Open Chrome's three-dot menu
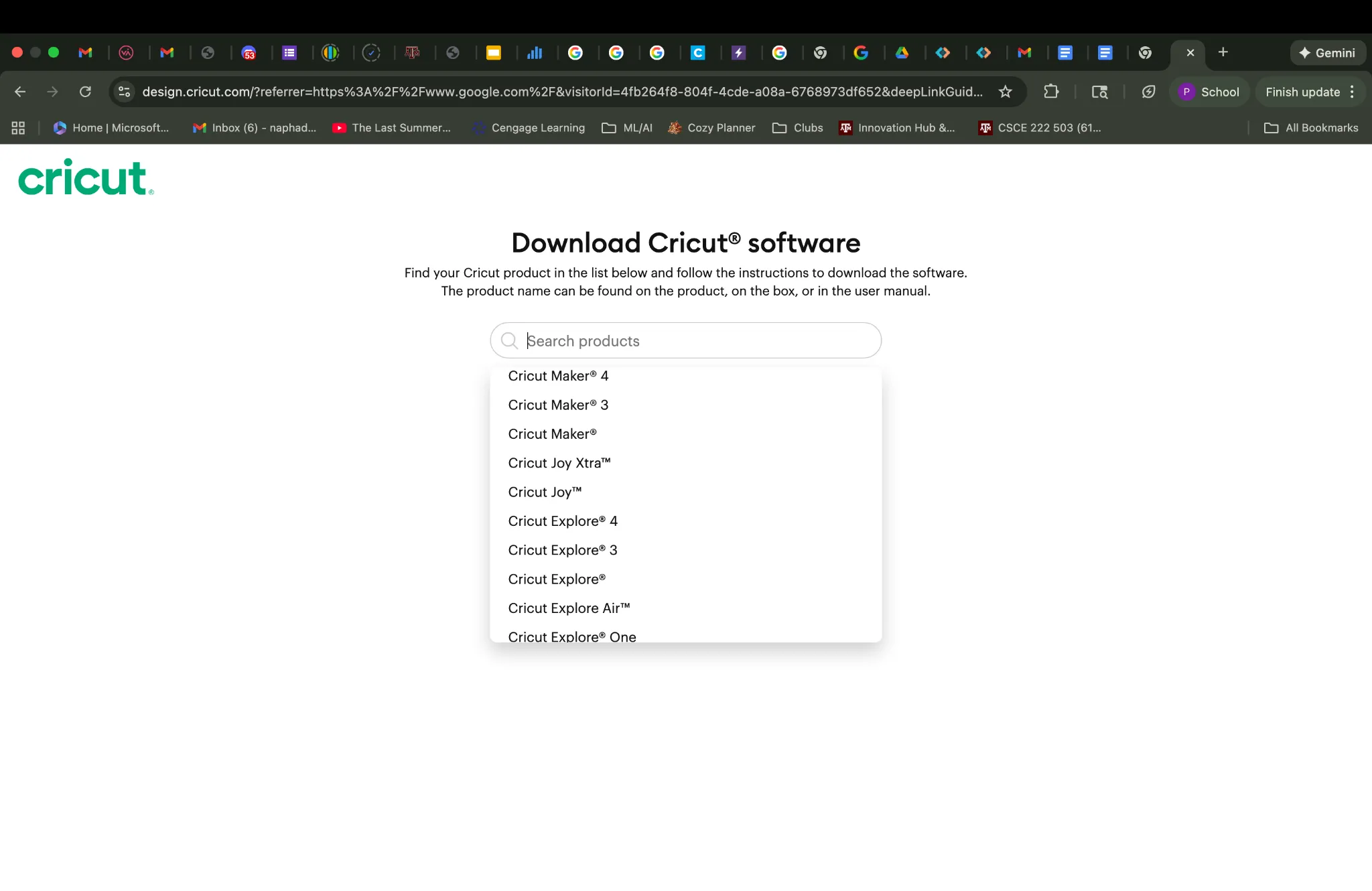Screen dimensions: 1372x891 pyautogui.click(x=1352, y=92)
